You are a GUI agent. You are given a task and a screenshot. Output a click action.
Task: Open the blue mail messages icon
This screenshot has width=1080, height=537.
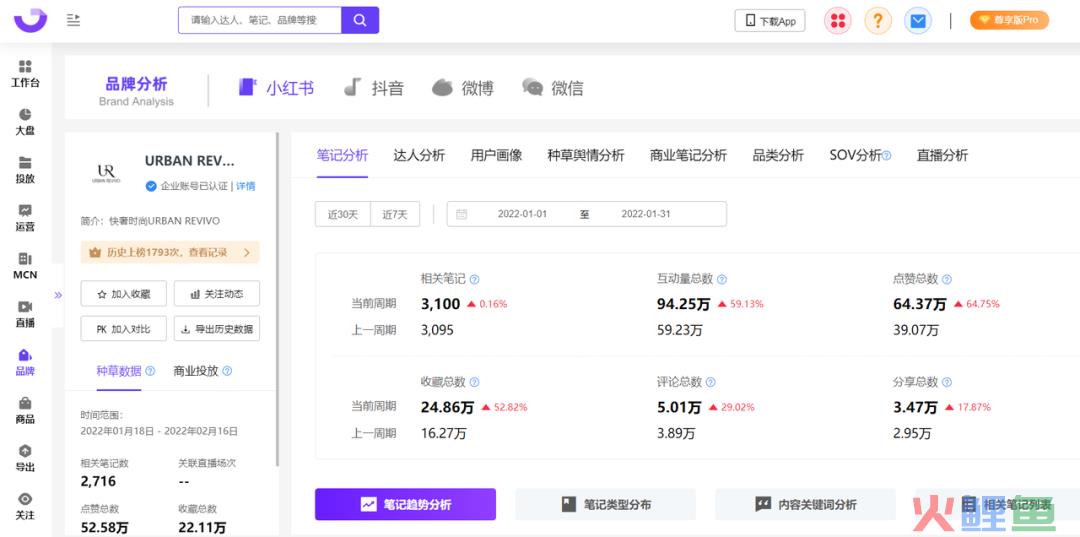click(917, 21)
